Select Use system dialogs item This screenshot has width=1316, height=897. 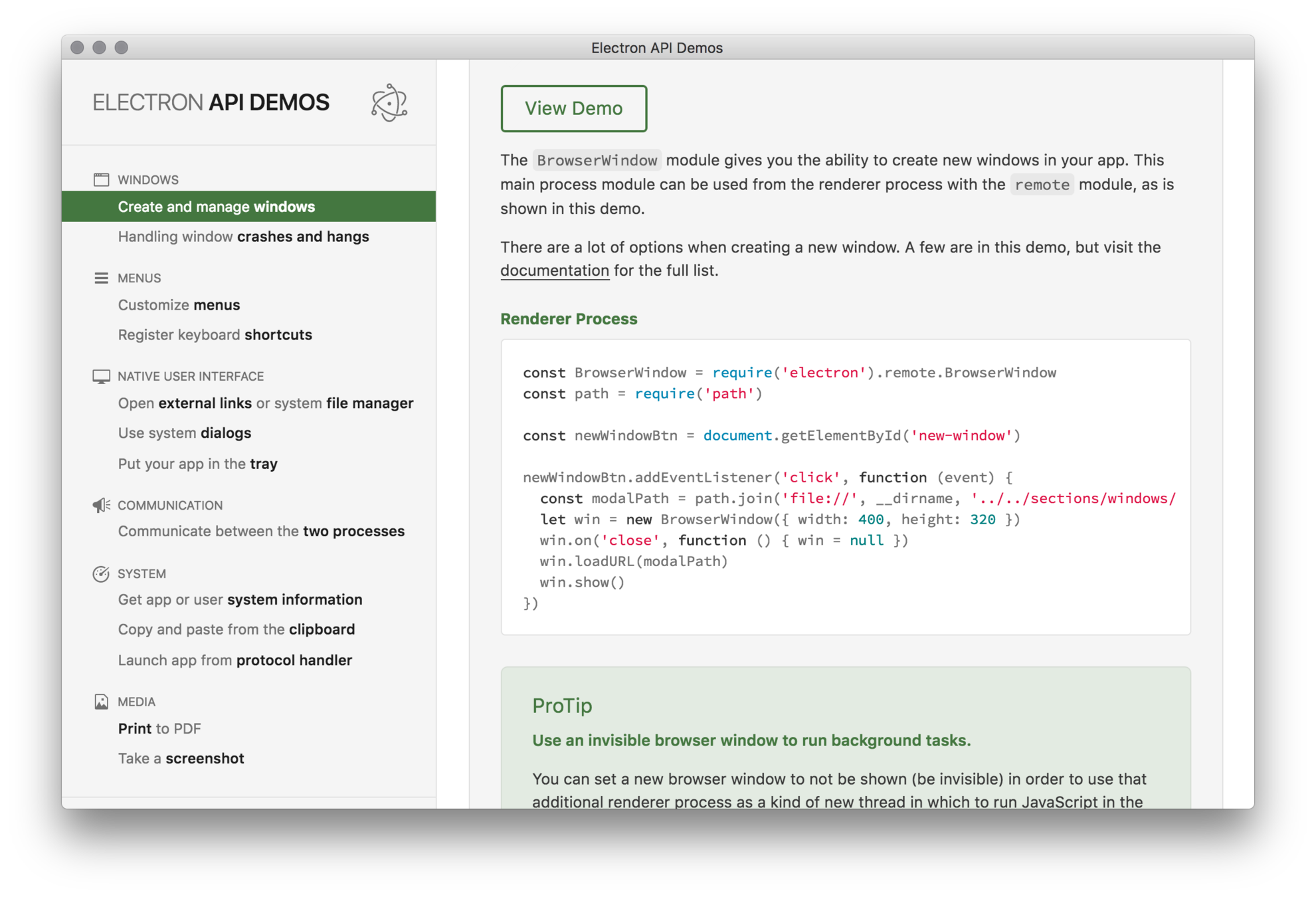coord(184,433)
